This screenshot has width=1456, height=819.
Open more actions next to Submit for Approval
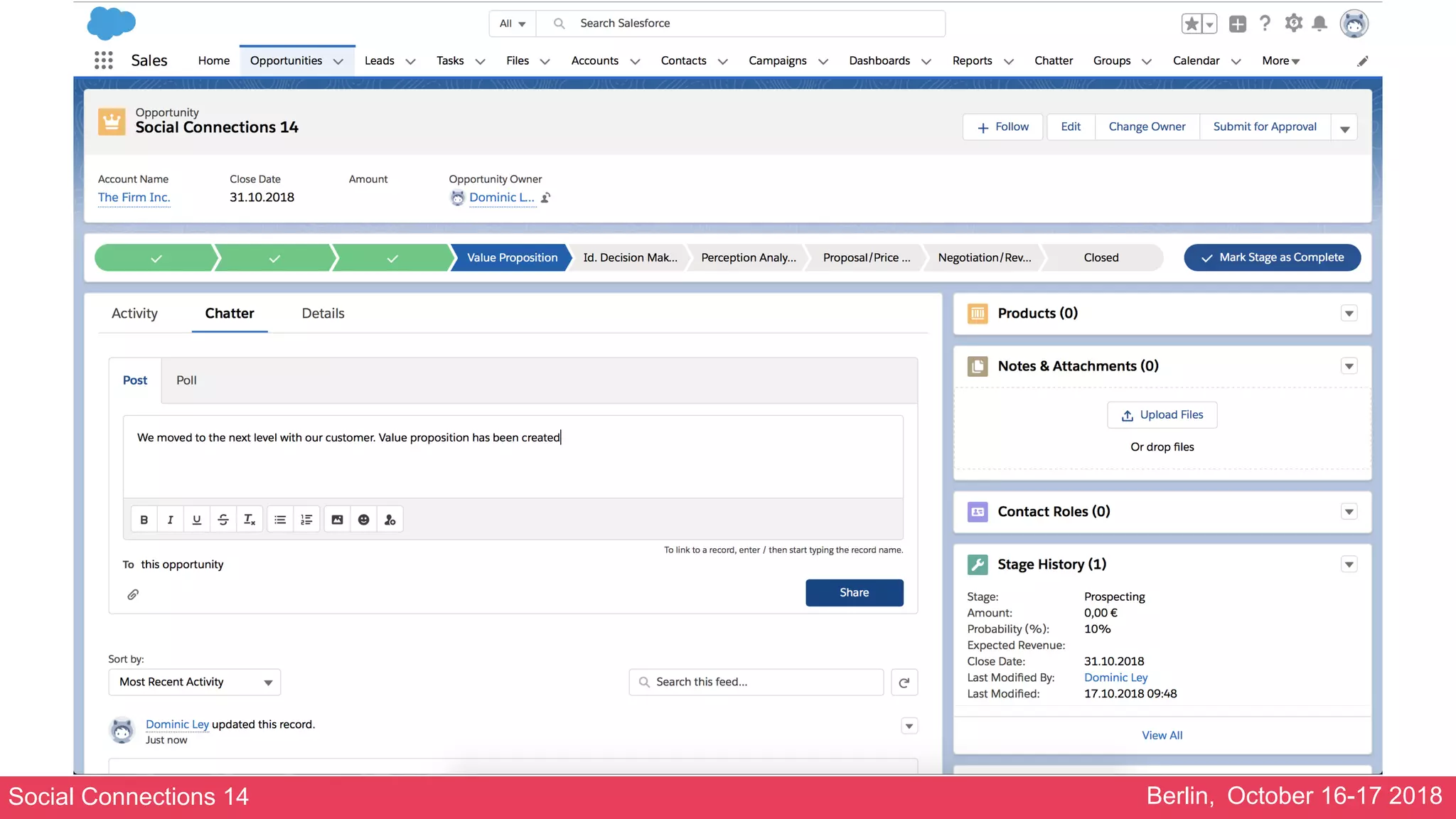[1344, 128]
